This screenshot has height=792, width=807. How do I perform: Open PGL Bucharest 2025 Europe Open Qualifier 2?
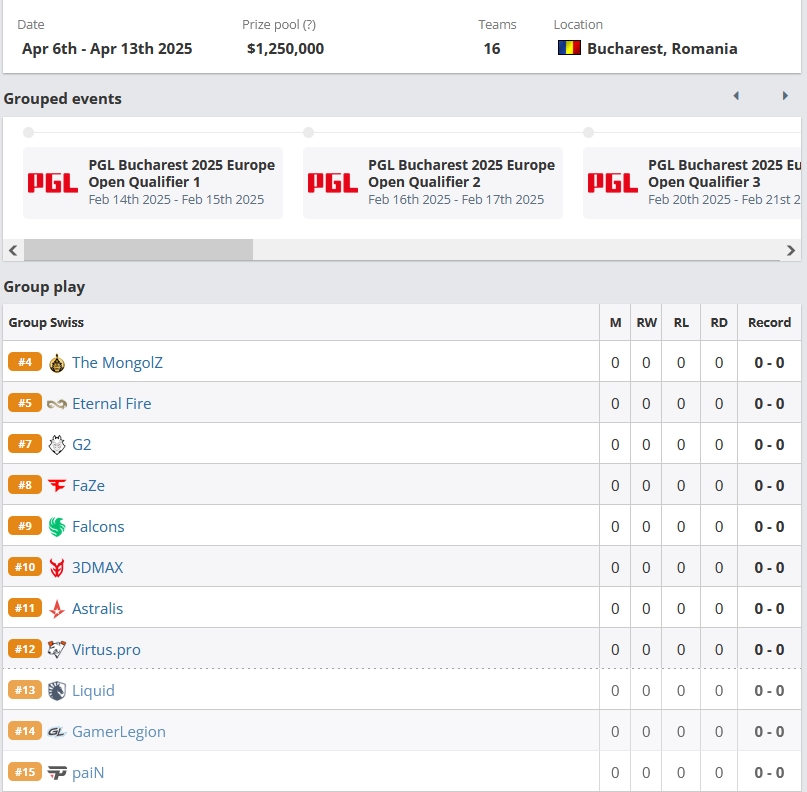[x=433, y=183]
